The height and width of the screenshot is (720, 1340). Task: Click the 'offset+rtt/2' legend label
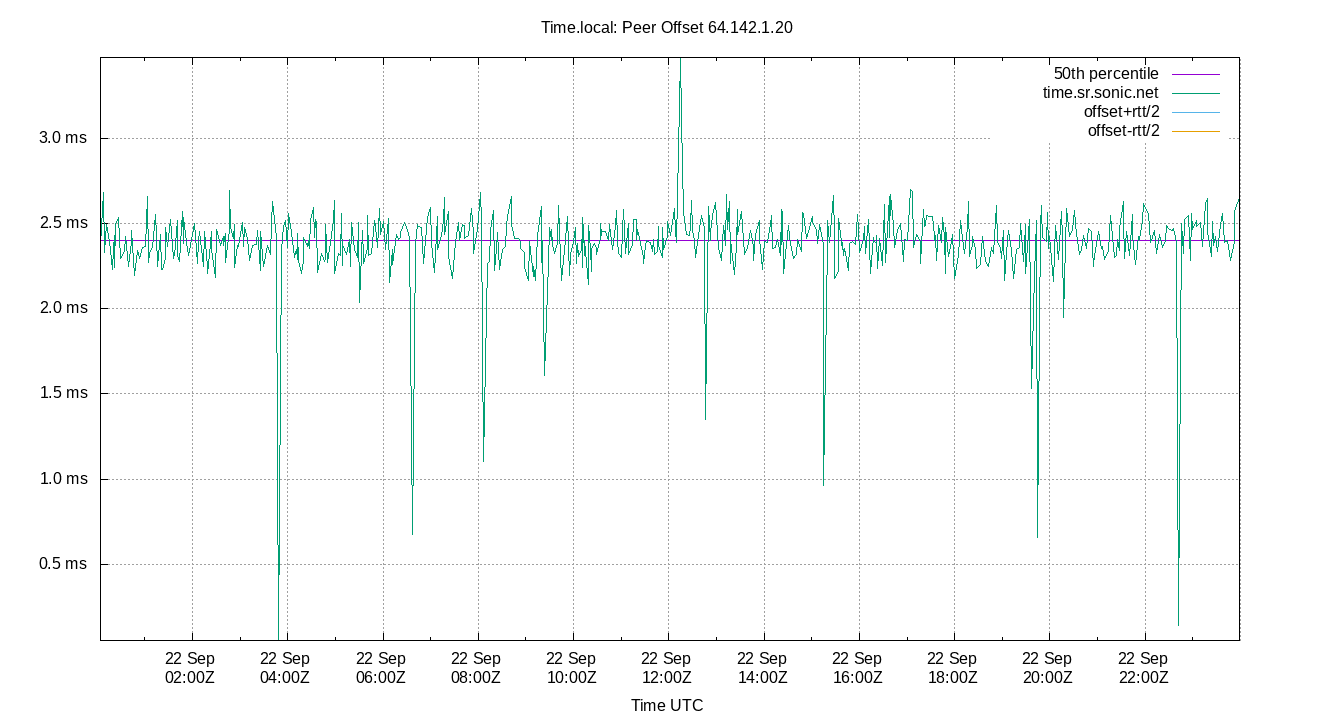click(1121, 112)
